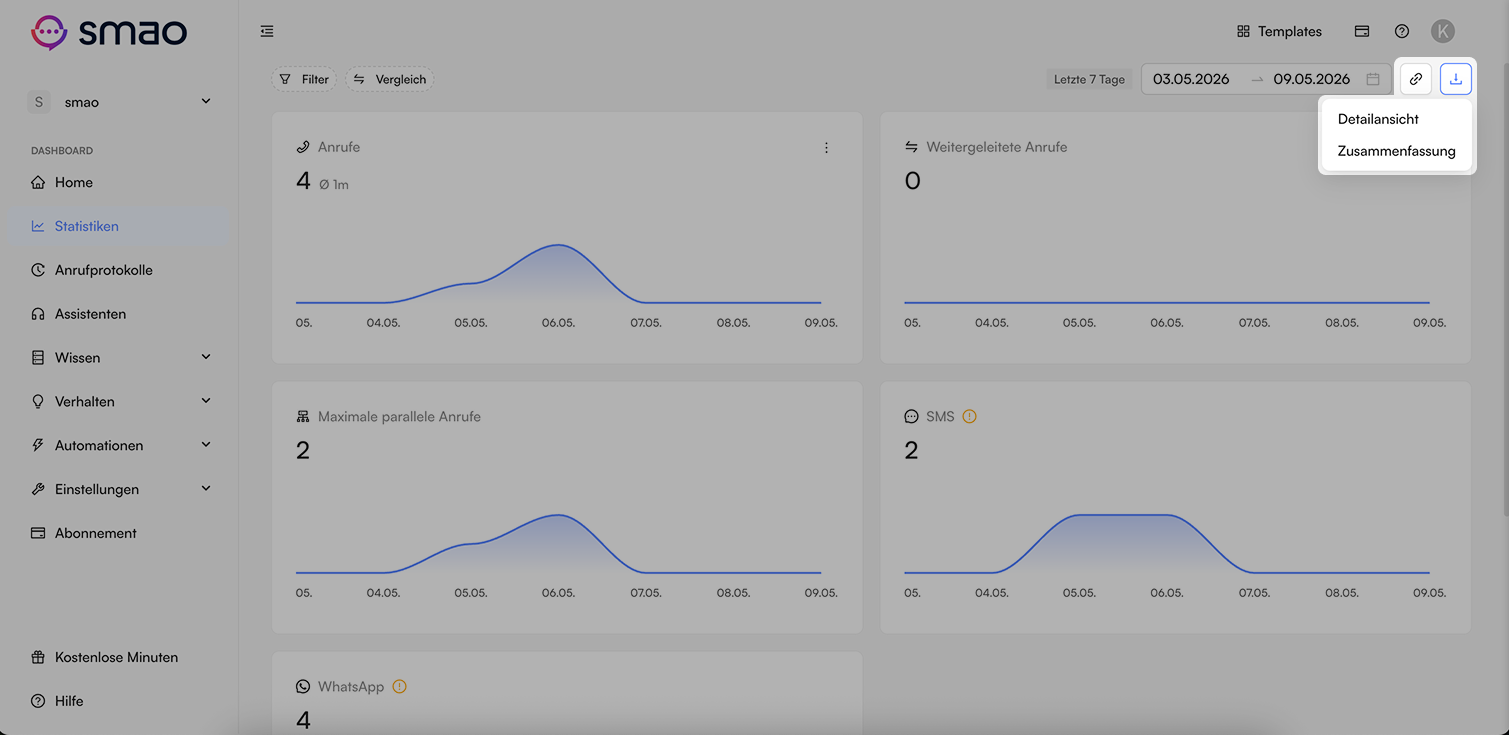The height and width of the screenshot is (735, 1509).
Task: Click the phone icon on the Anrufe card
Action: pos(303,147)
